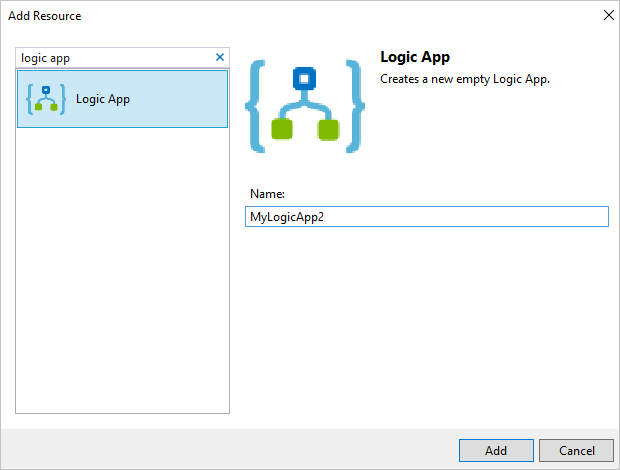Cancel the Add Resource dialog
The width and height of the screenshot is (620, 470).
[x=576, y=450]
